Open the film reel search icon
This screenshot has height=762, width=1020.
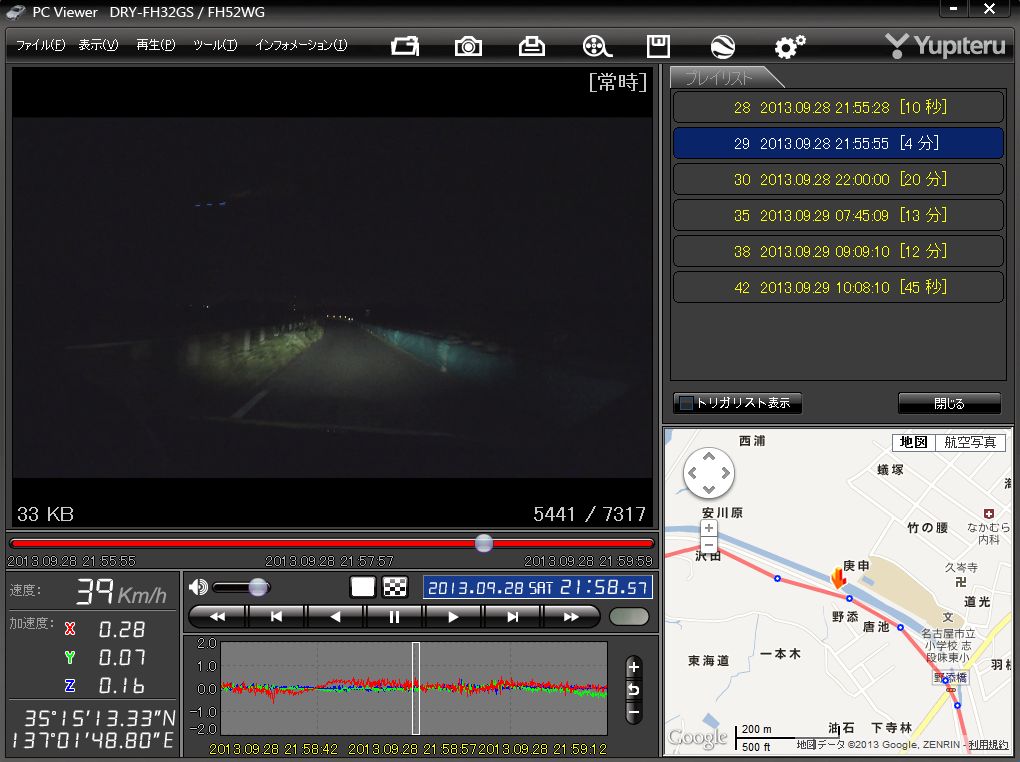click(597, 46)
